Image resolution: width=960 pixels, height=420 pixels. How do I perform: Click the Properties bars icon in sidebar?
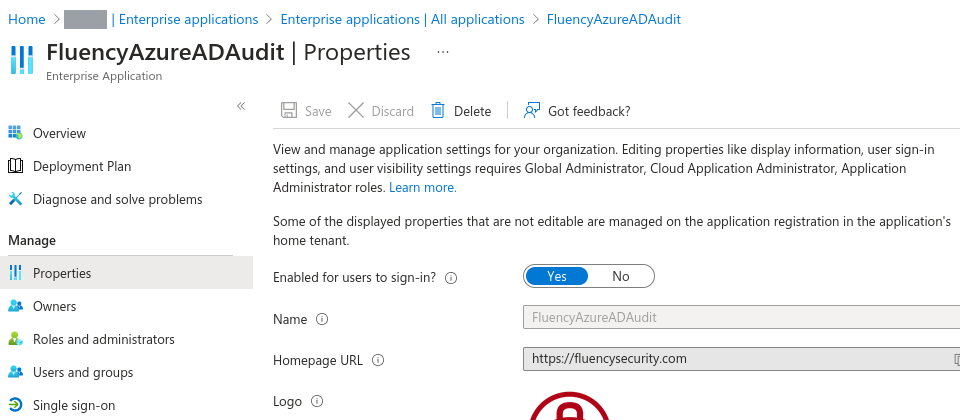(x=15, y=273)
